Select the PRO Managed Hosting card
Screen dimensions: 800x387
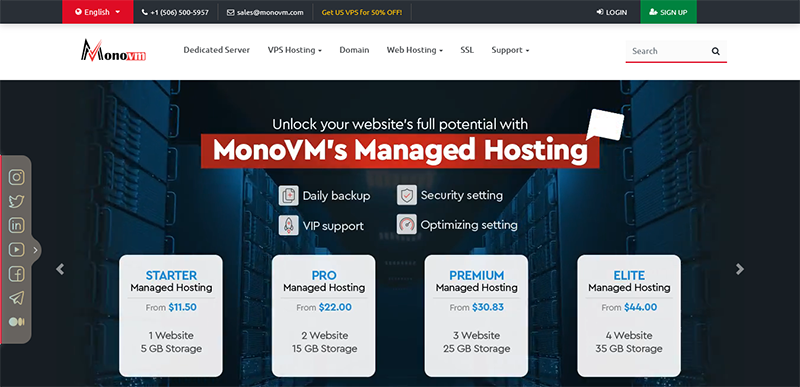tap(323, 316)
